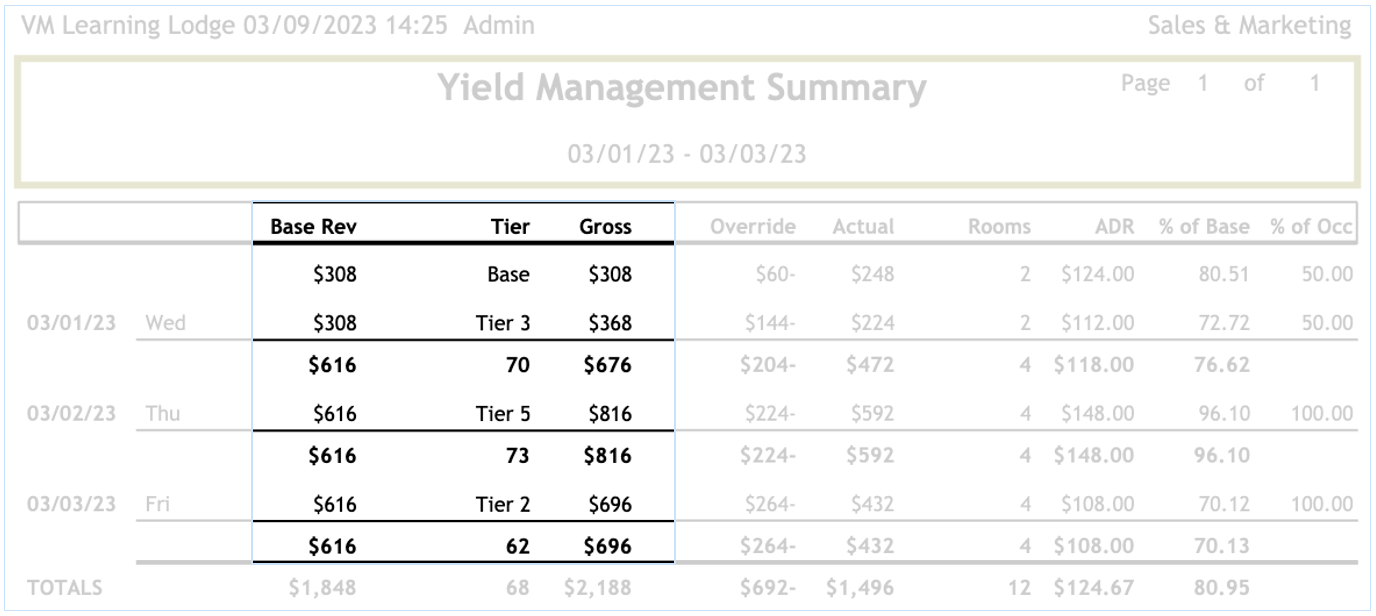Click the % of Occ header
The width and height of the screenshot is (1376, 616).
click(x=1311, y=227)
